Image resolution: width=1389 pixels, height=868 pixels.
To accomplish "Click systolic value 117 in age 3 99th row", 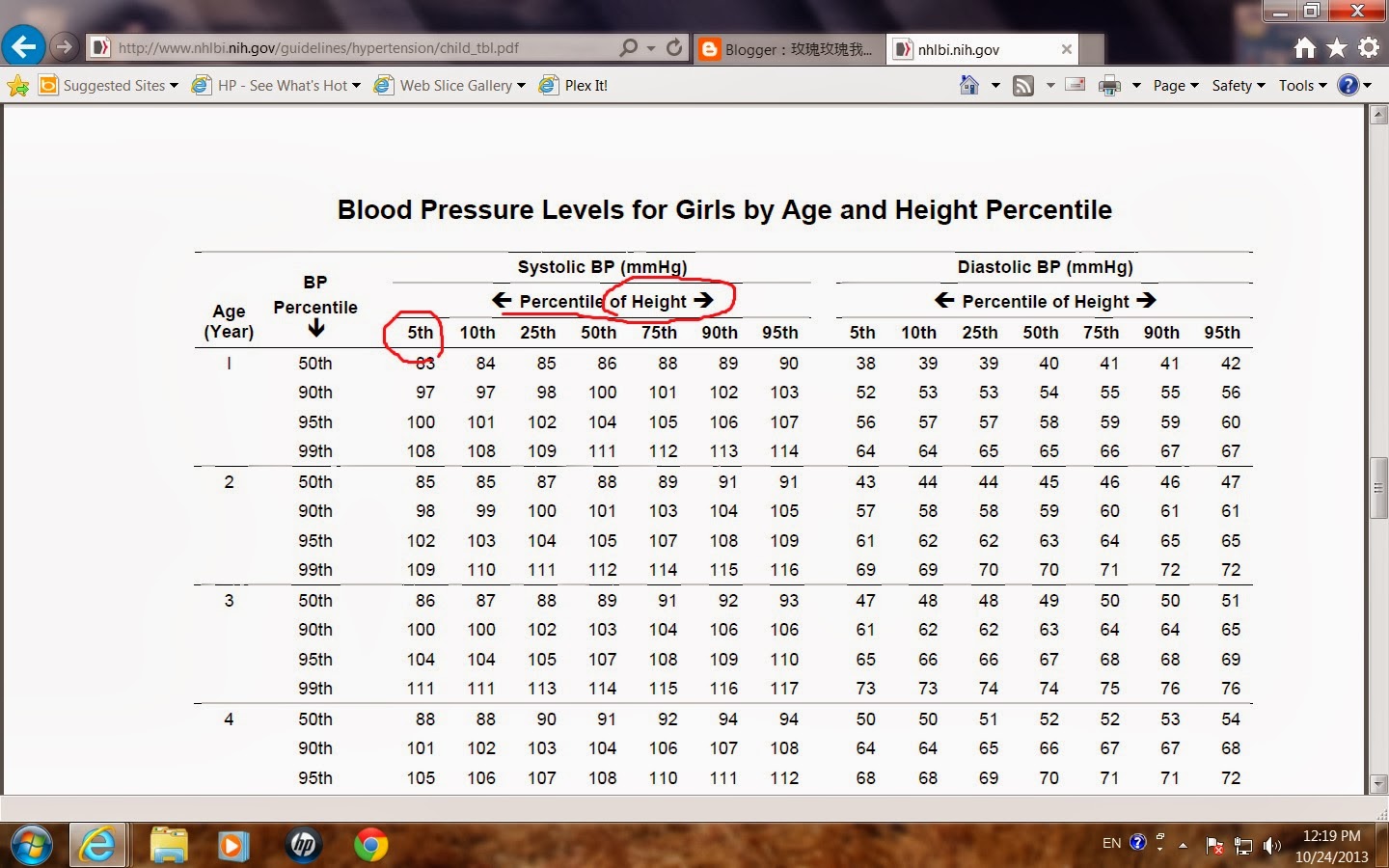I will click(784, 689).
